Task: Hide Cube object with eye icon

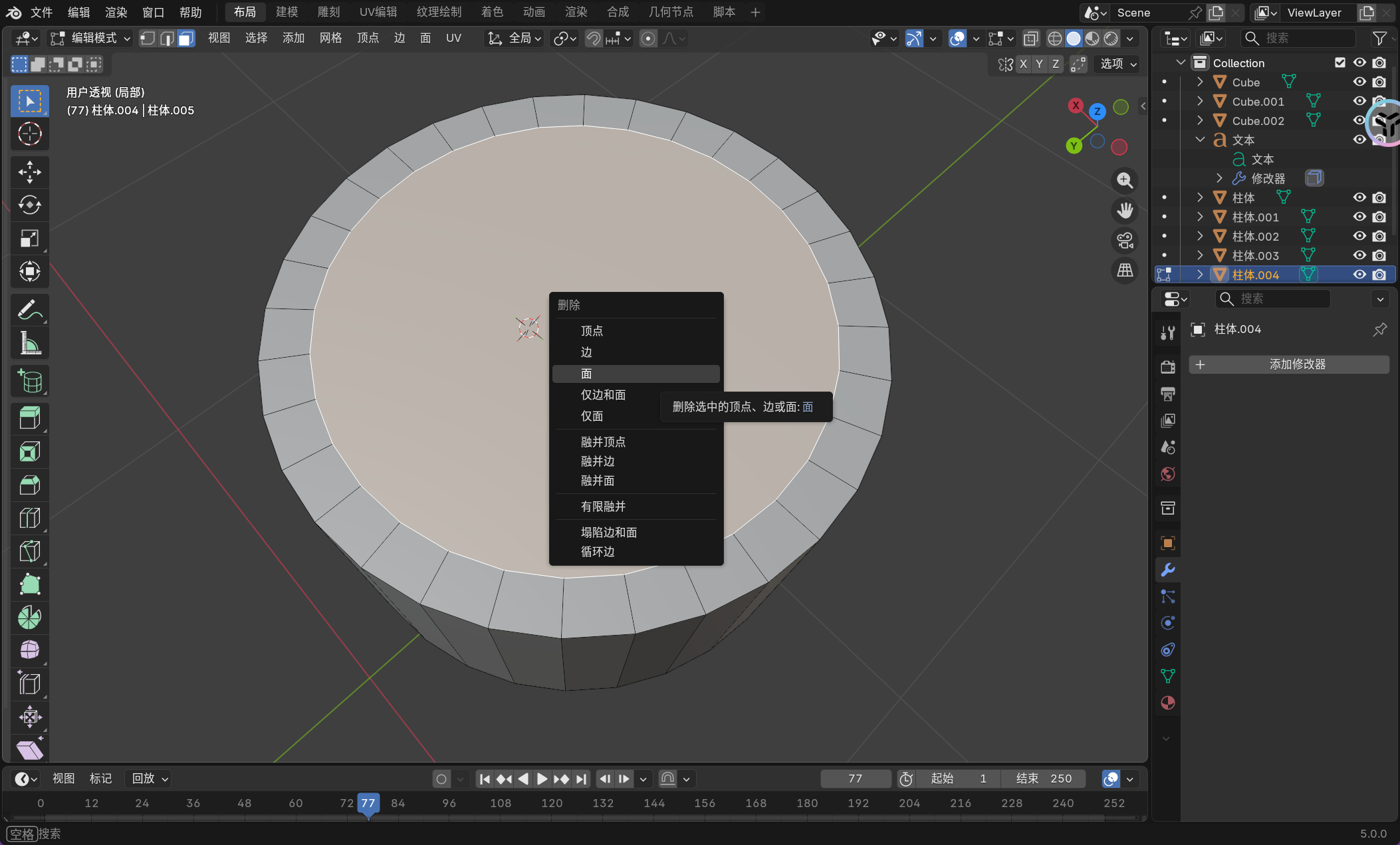Action: pyautogui.click(x=1359, y=82)
